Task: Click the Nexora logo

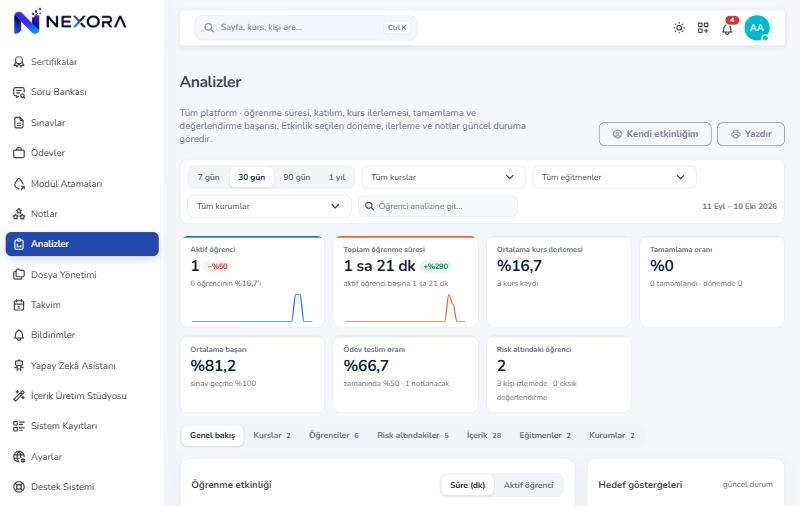Action: pyautogui.click(x=70, y=21)
